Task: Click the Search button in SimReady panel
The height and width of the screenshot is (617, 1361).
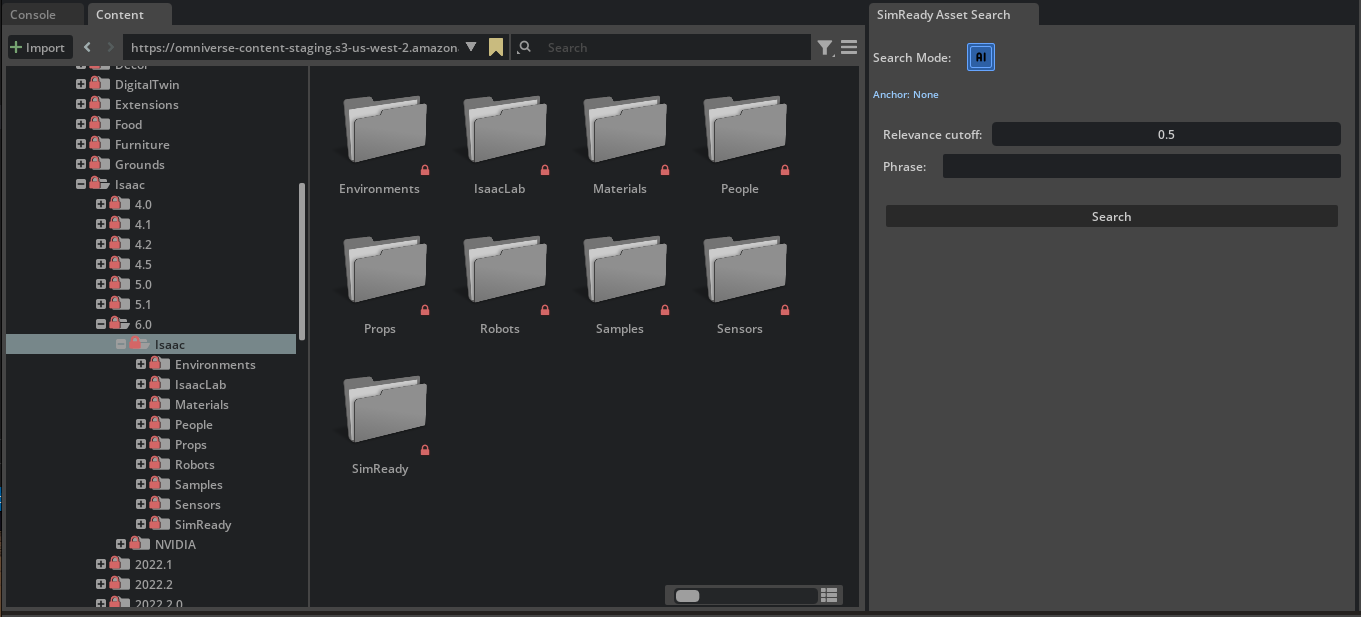Action: point(1111,216)
